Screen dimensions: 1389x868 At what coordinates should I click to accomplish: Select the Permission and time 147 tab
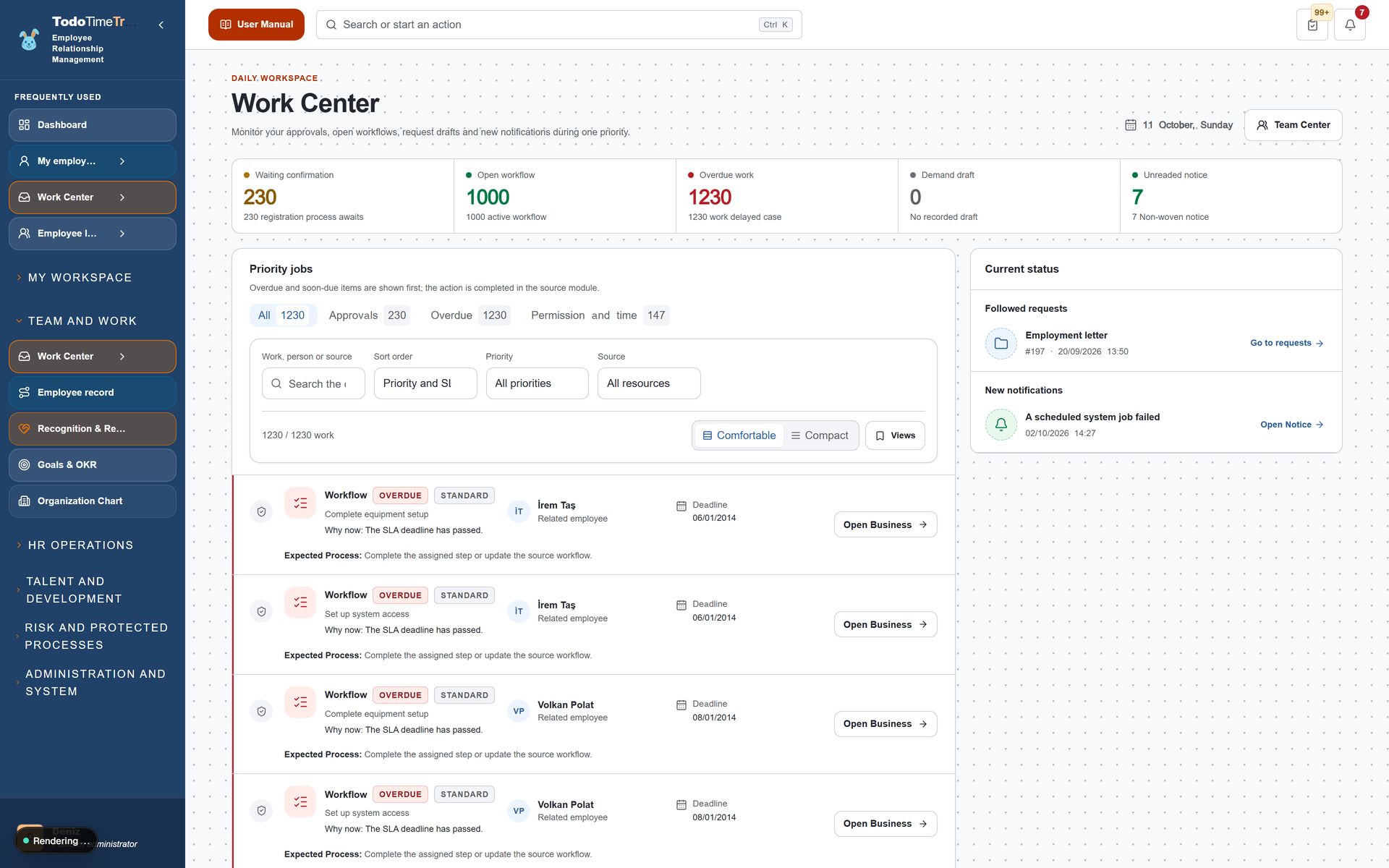[x=600, y=315]
